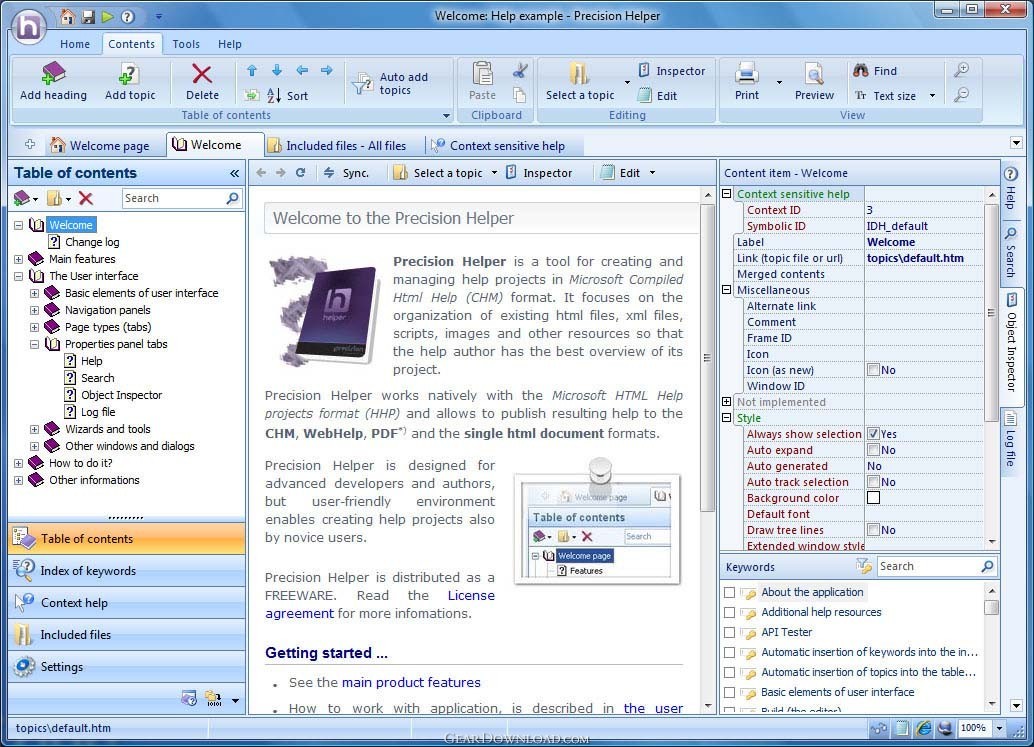Screen dimensions: 1034x747
Task: Open the Text size dropdown arrow
Action: pos(932,96)
